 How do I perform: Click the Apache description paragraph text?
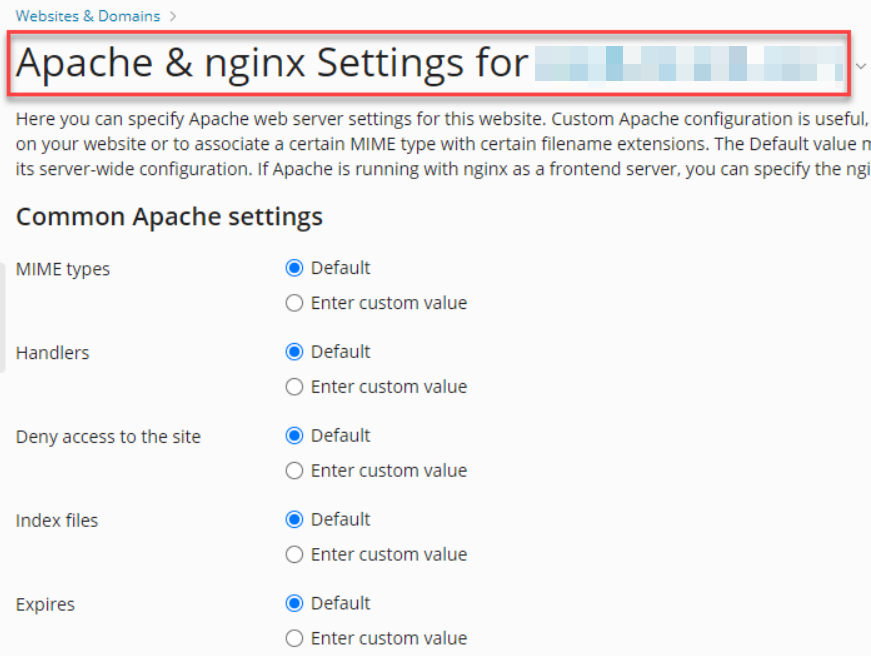[x=443, y=144]
